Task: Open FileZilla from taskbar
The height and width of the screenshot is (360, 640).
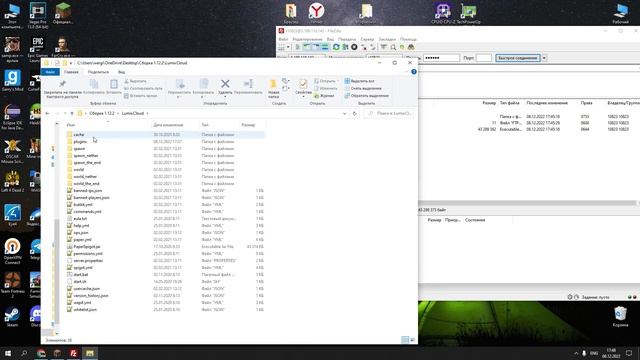Action: [x=73, y=353]
